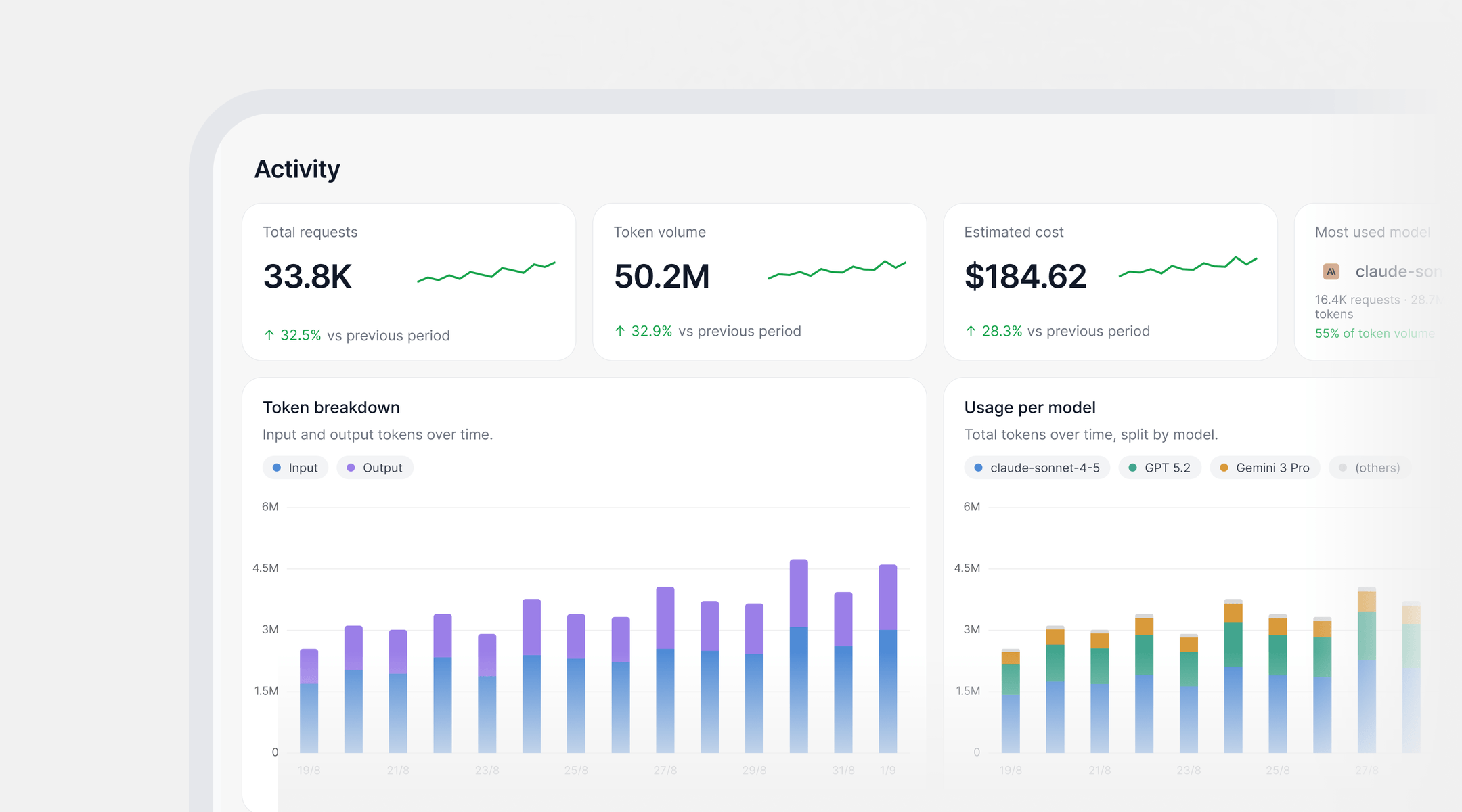
Task: Open the Total requests card
Action: [409, 281]
